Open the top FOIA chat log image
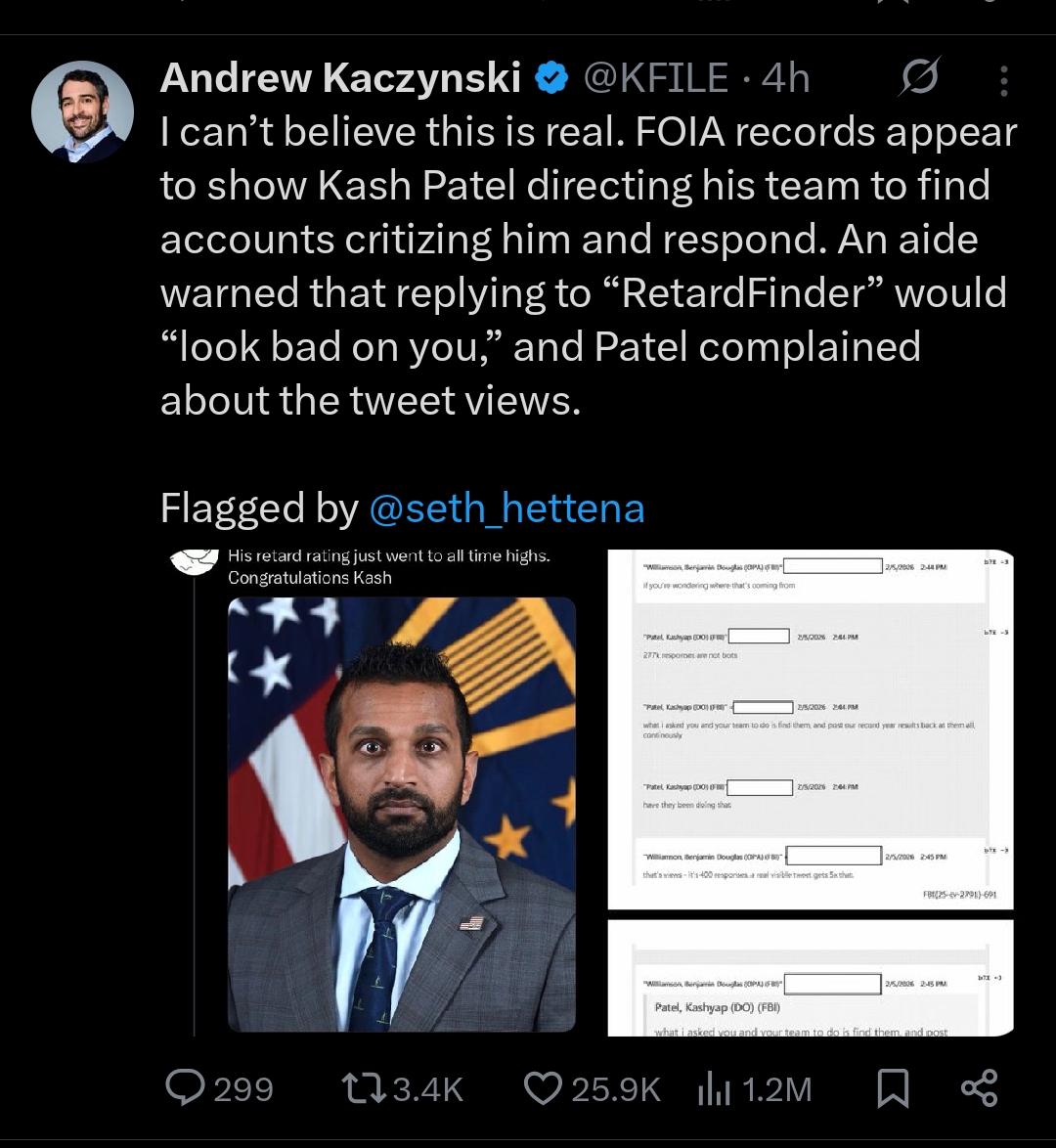 [x=810, y=729]
